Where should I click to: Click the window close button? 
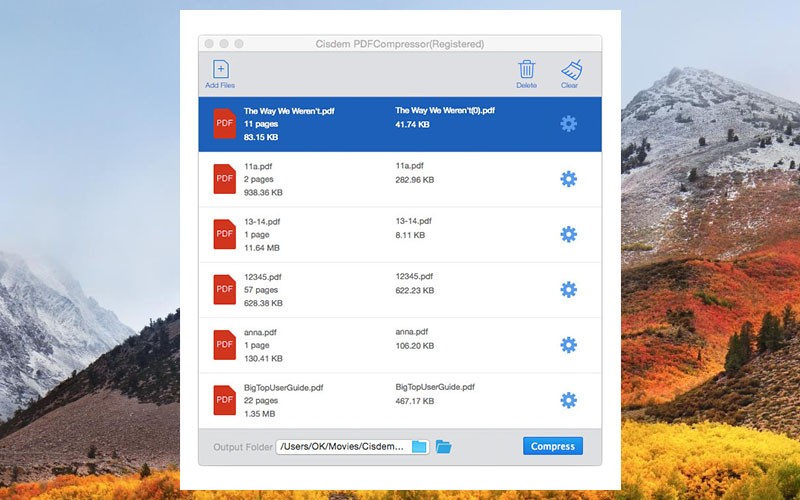(x=209, y=44)
